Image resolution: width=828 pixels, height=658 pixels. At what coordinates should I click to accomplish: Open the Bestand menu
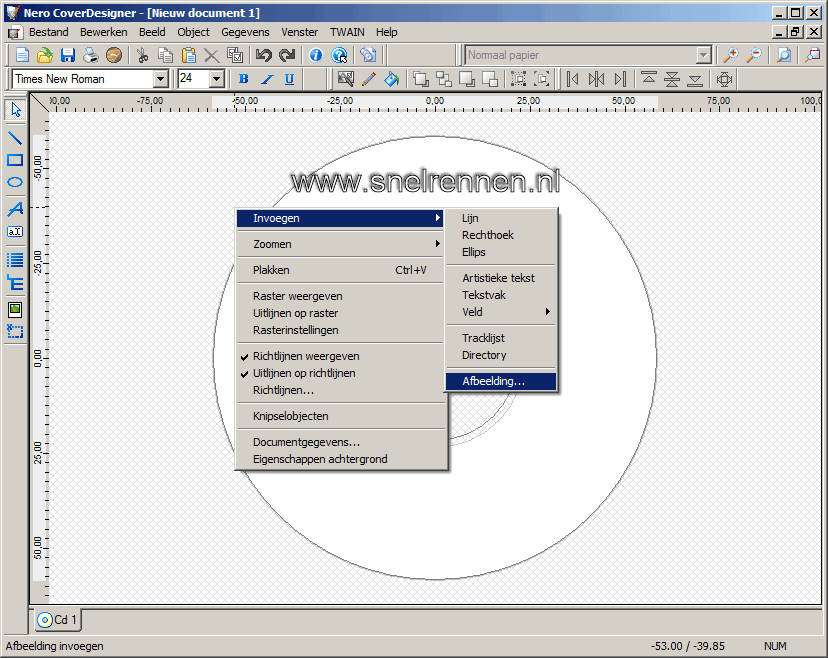pyautogui.click(x=49, y=32)
